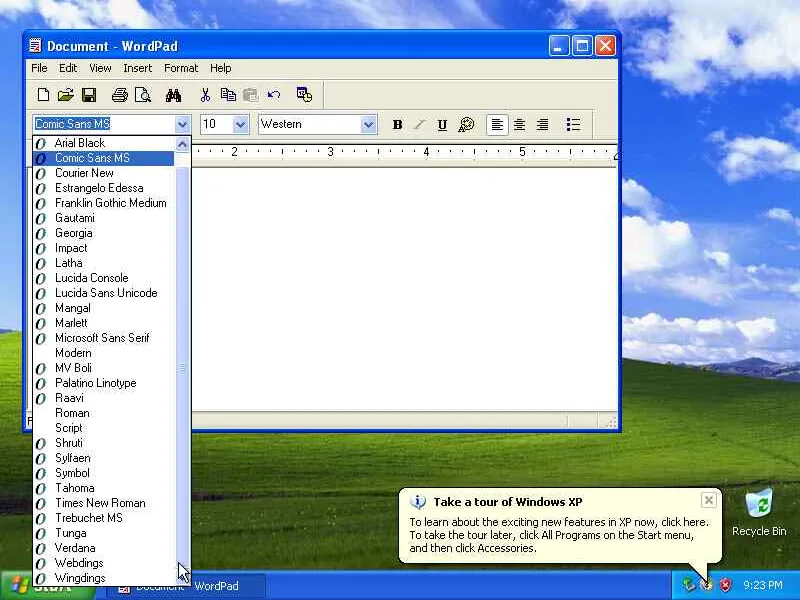Open the File menu
Screen dimensions: 800x600
point(39,68)
